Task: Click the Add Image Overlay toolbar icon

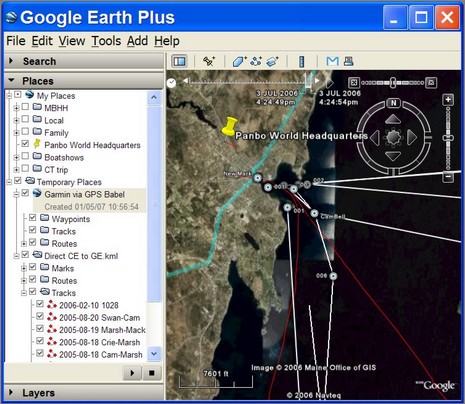Action: coord(272,61)
